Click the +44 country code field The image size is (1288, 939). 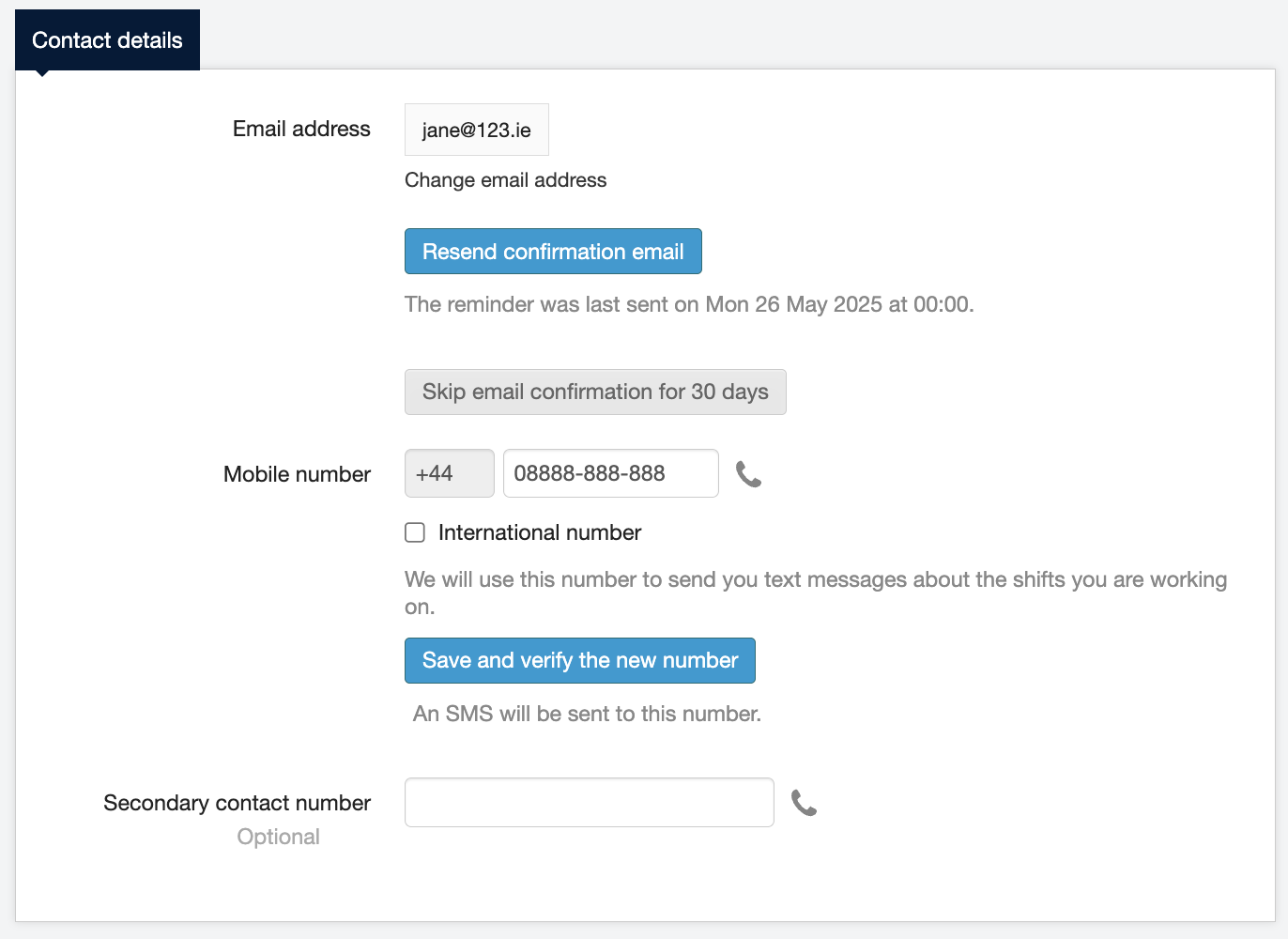point(449,473)
